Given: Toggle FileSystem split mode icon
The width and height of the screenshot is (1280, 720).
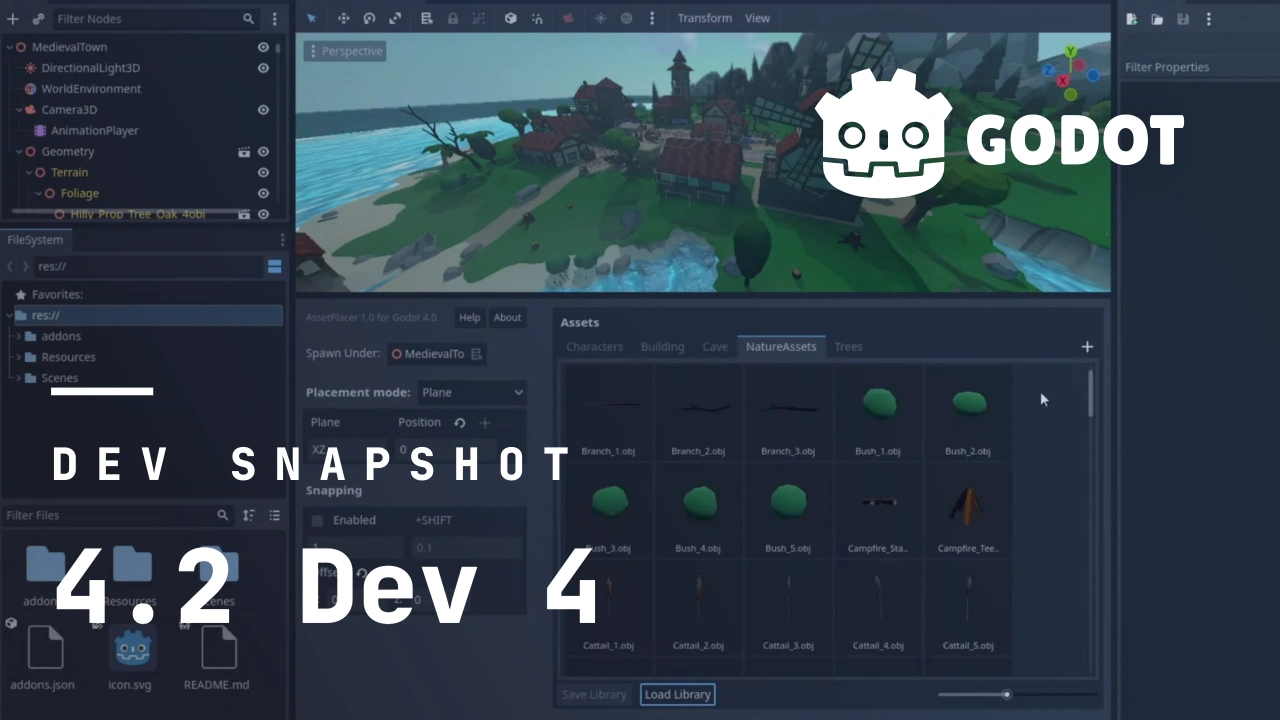Looking at the screenshot, I should [274, 266].
